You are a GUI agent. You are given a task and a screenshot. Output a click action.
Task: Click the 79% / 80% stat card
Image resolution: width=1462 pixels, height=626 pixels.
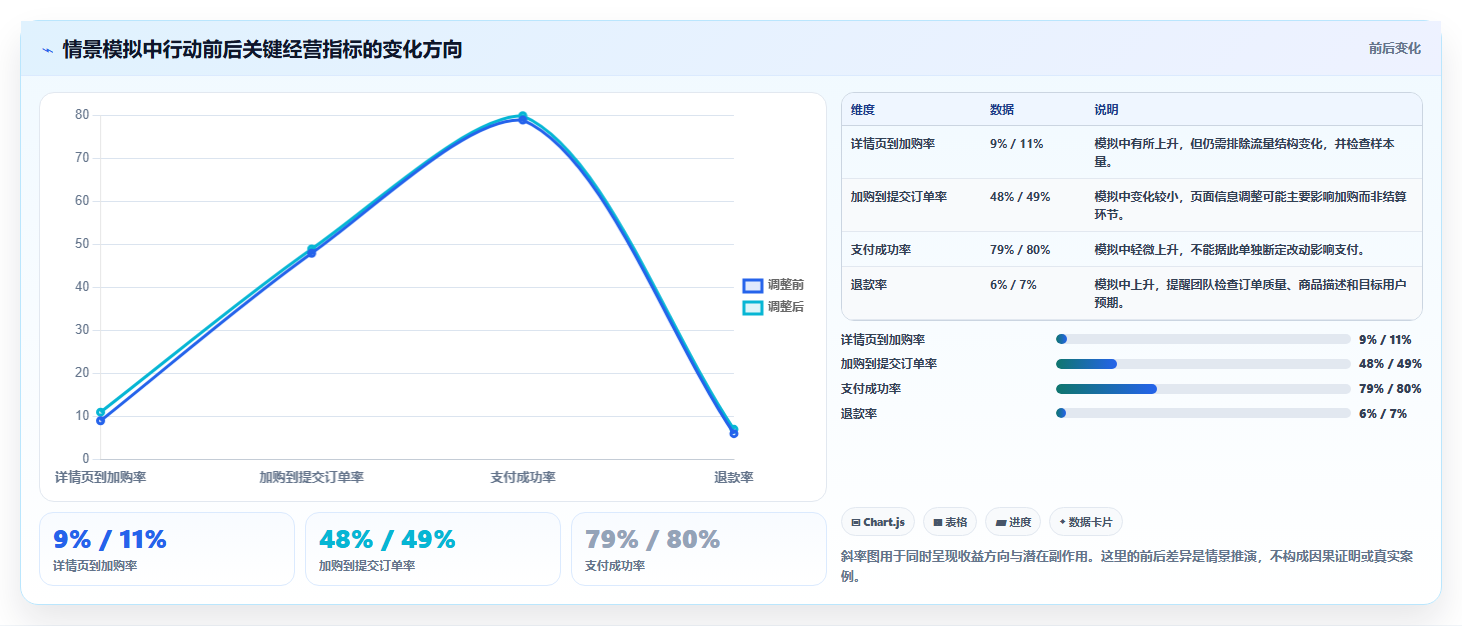pyautogui.click(x=699, y=549)
